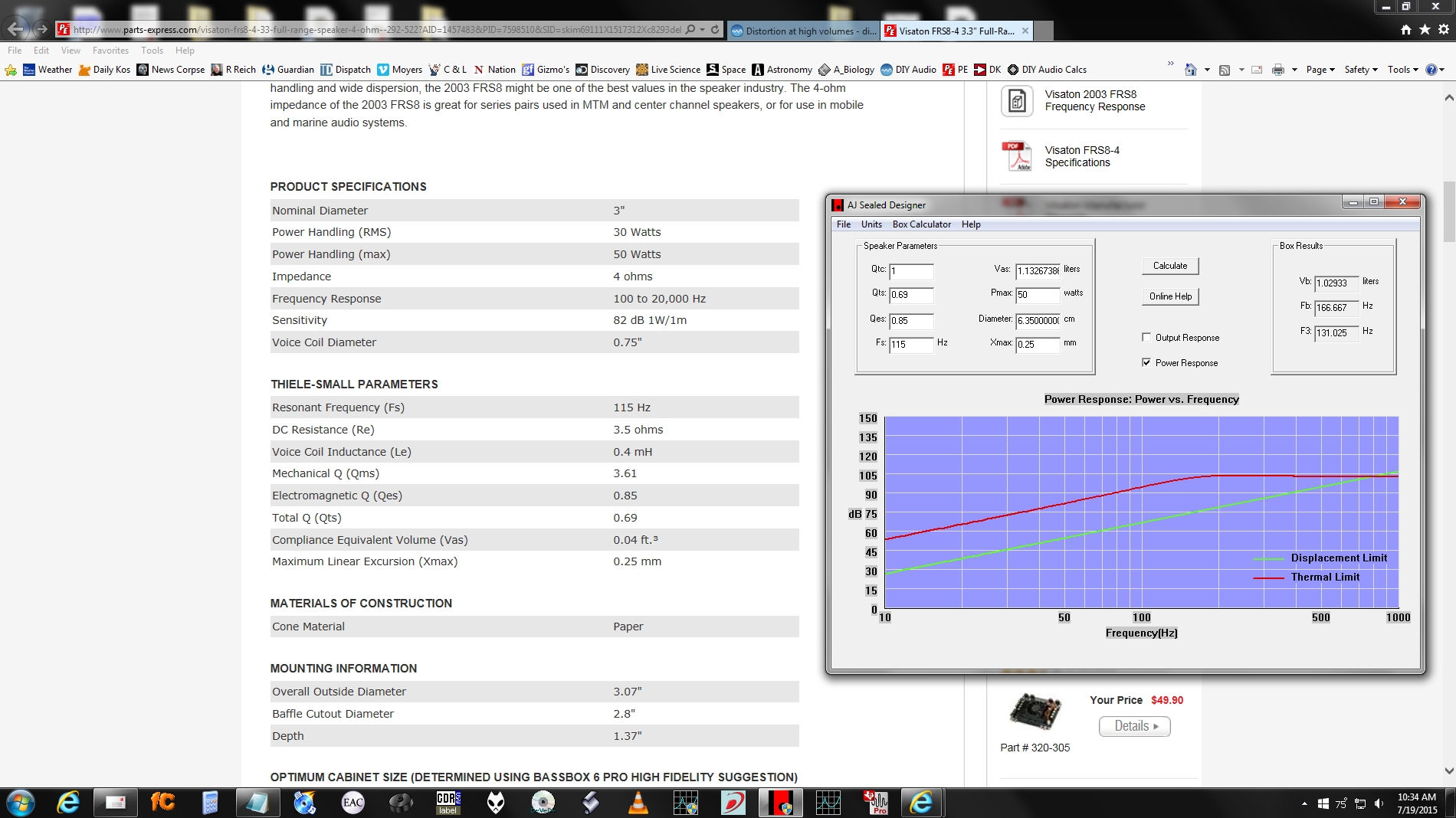Click the command bar Home house icon
1456x818 pixels.
pos(1190,70)
